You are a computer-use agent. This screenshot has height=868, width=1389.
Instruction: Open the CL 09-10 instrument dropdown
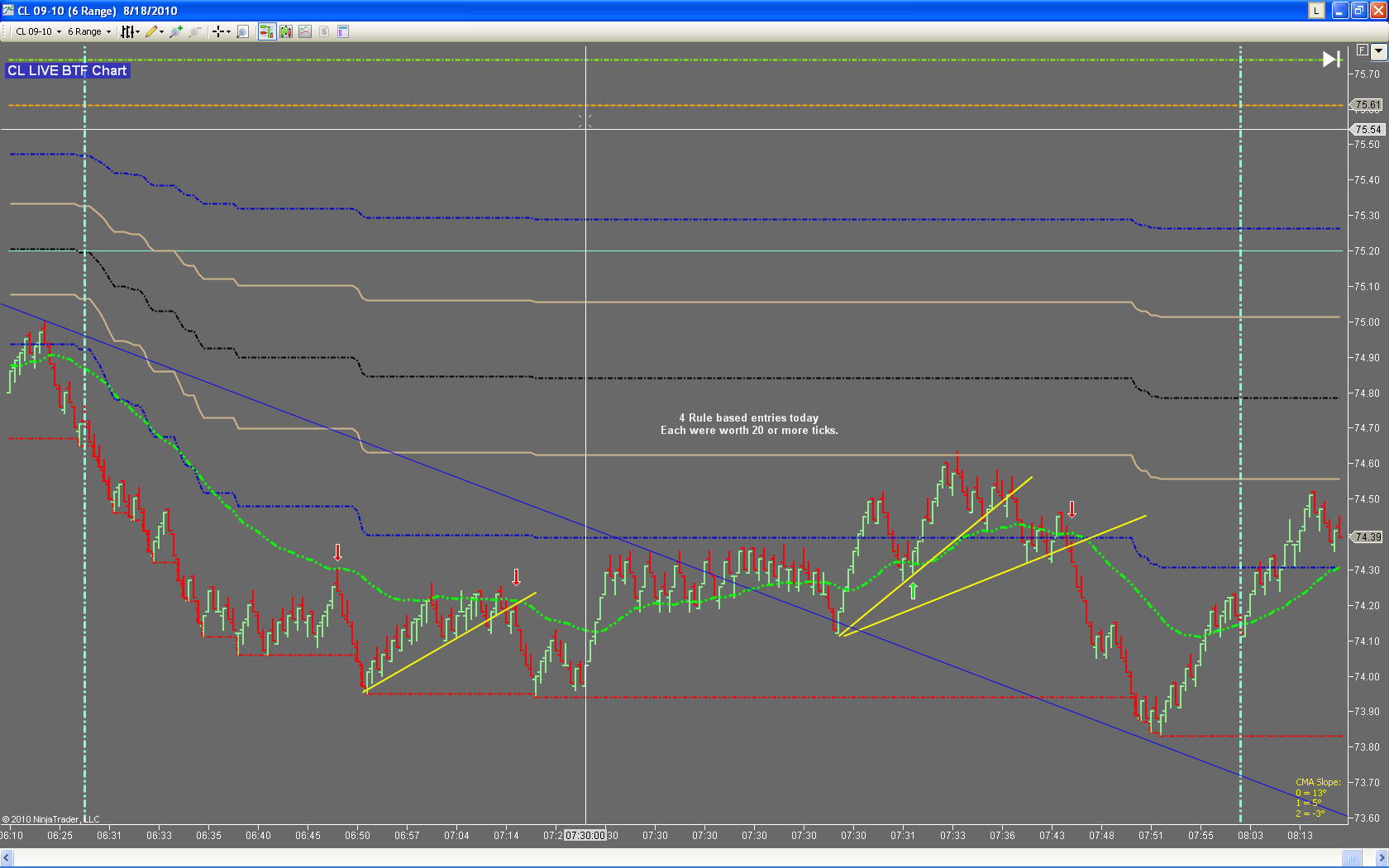point(38,31)
